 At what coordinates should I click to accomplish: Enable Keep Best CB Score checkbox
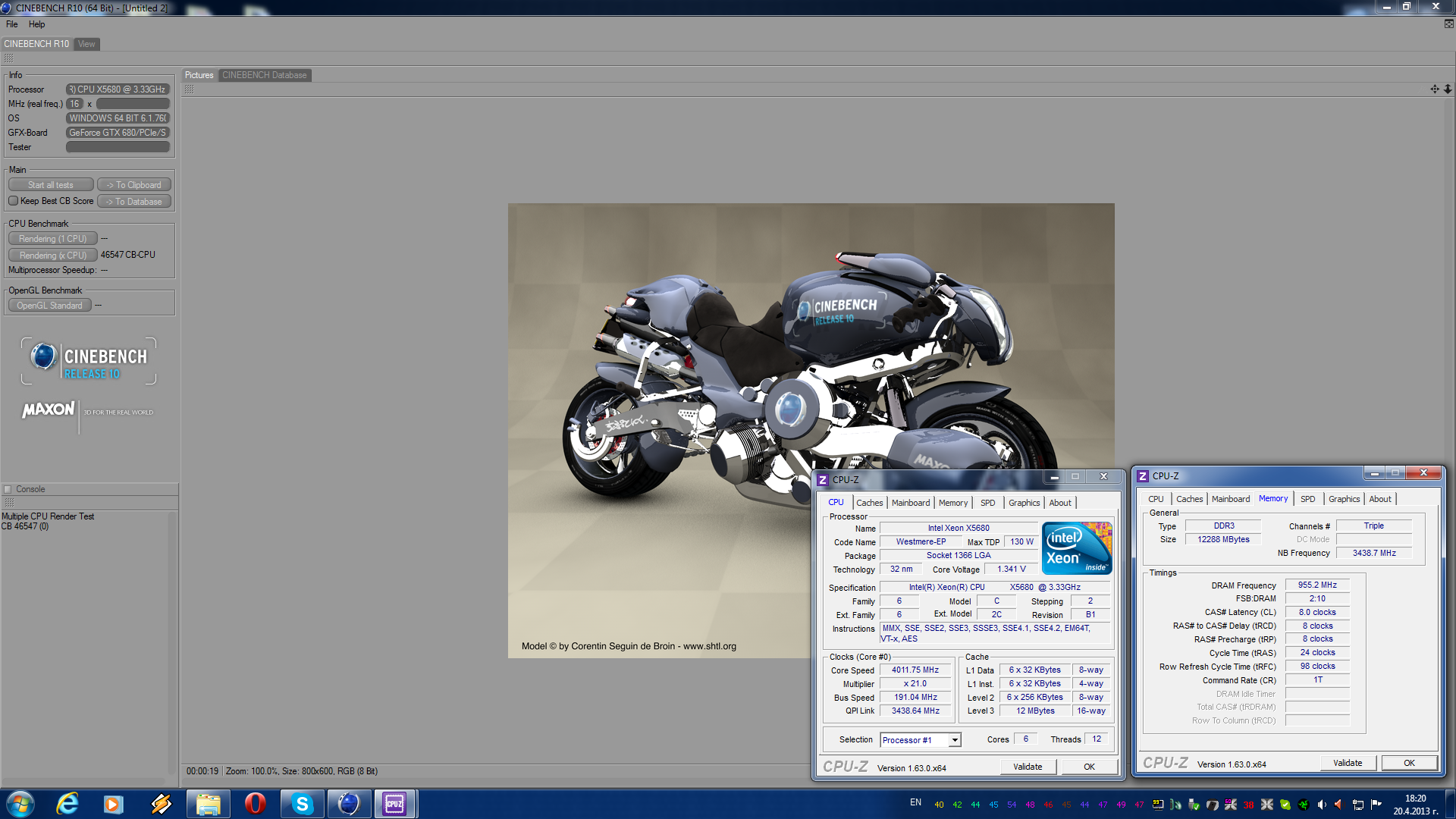[14, 201]
